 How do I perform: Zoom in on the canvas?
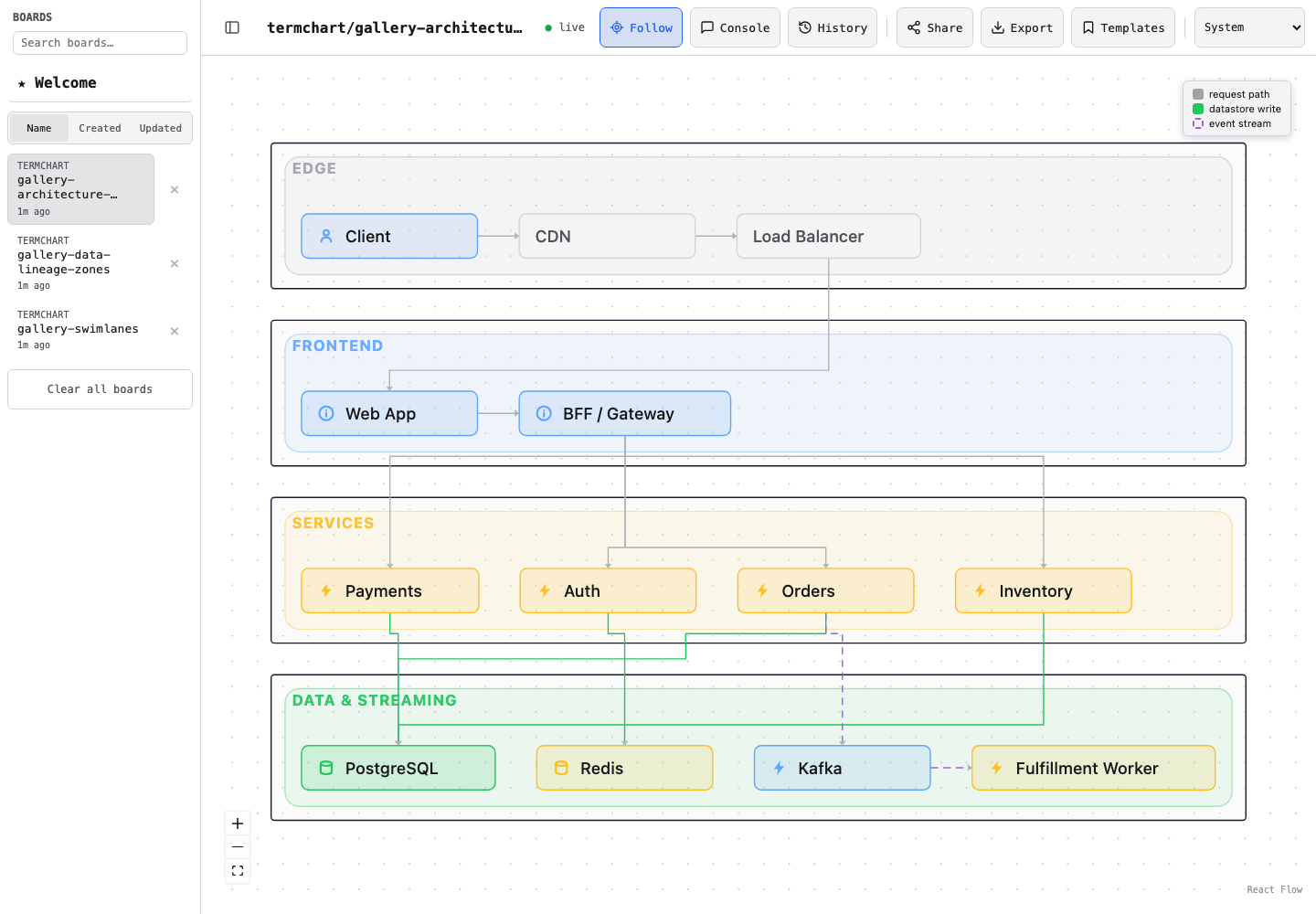point(238,824)
